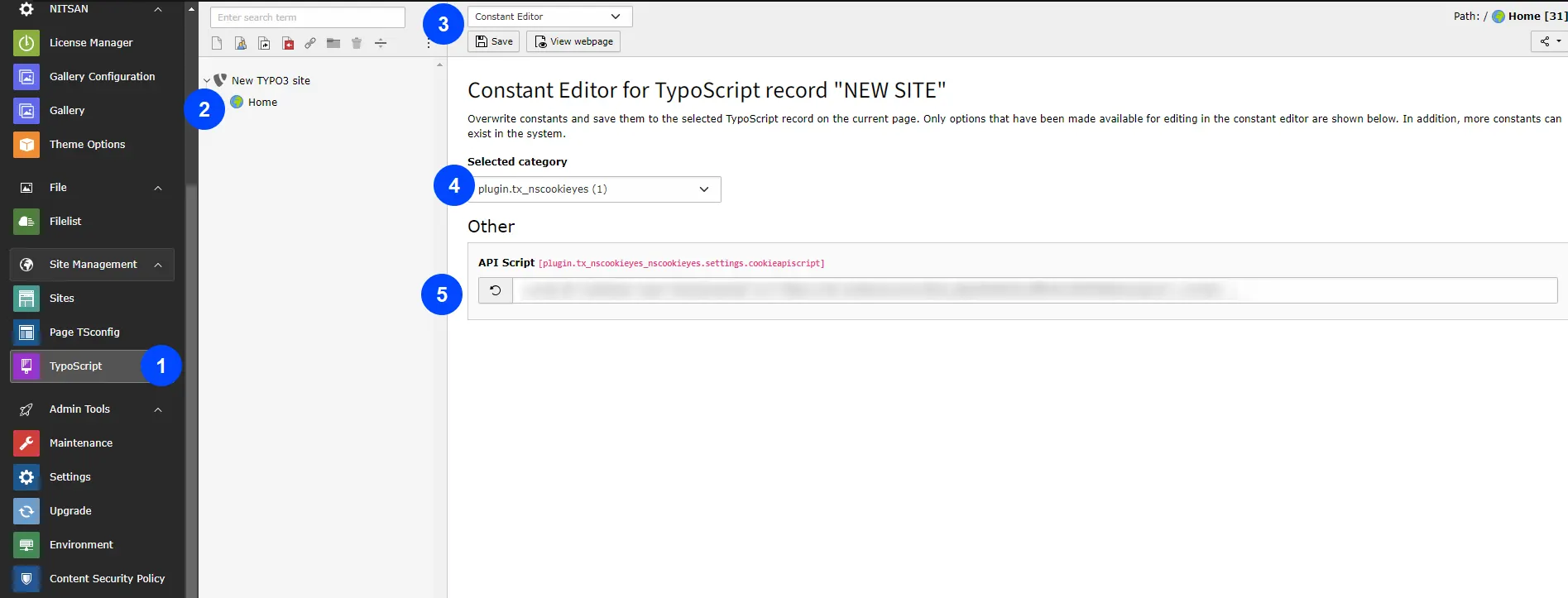Click the standard page icon in the page tree toolbar
The height and width of the screenshot is (598, 1568).
217,43
